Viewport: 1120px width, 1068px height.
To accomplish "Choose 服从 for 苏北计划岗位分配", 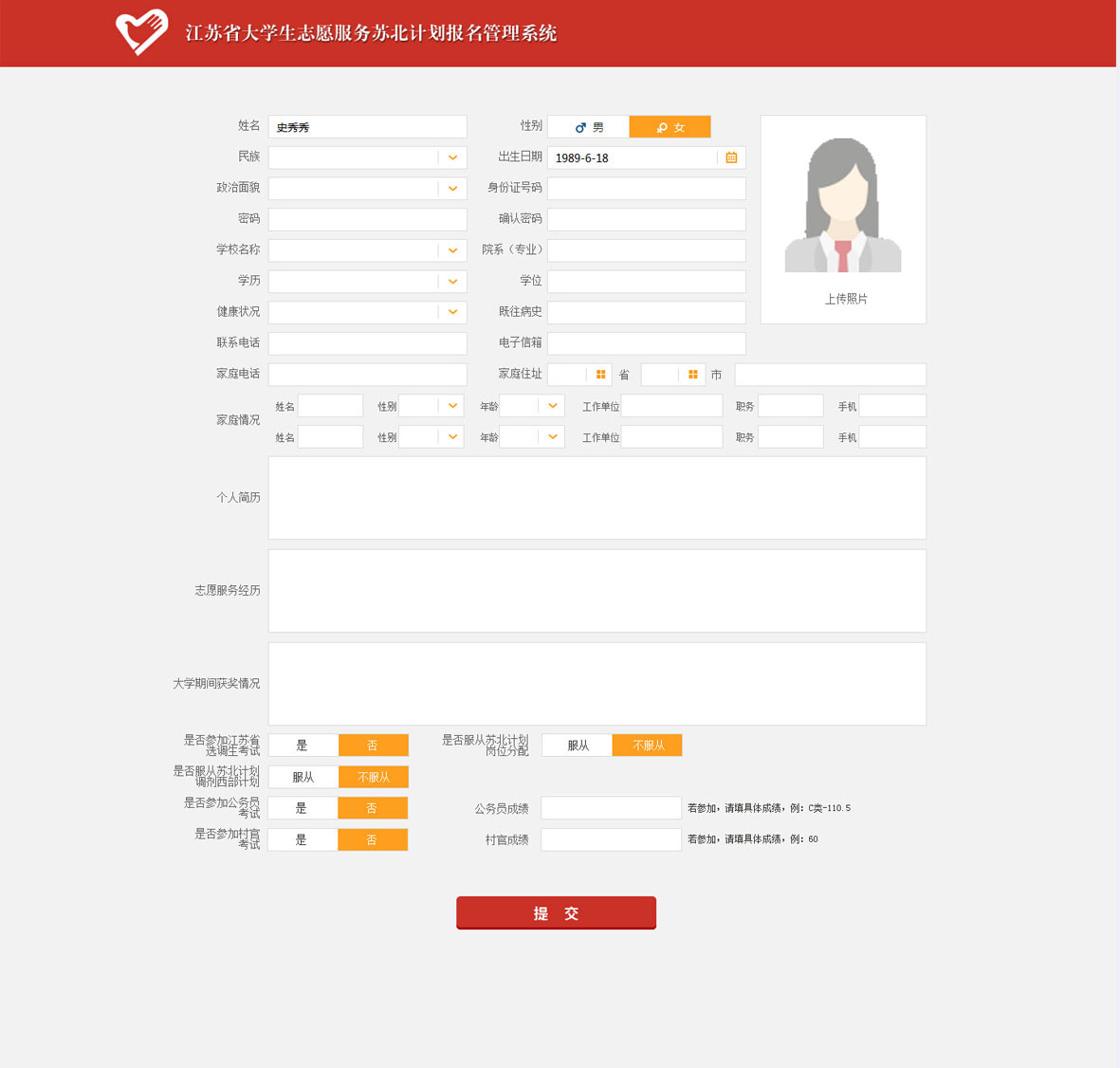I will (578, 746).
